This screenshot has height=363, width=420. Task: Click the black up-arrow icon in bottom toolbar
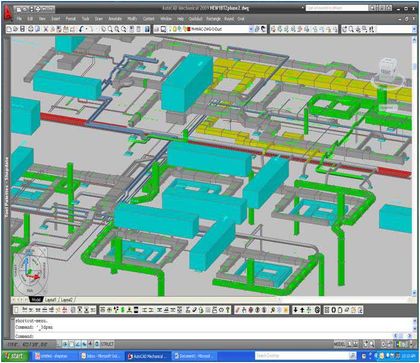click(303, 310)
